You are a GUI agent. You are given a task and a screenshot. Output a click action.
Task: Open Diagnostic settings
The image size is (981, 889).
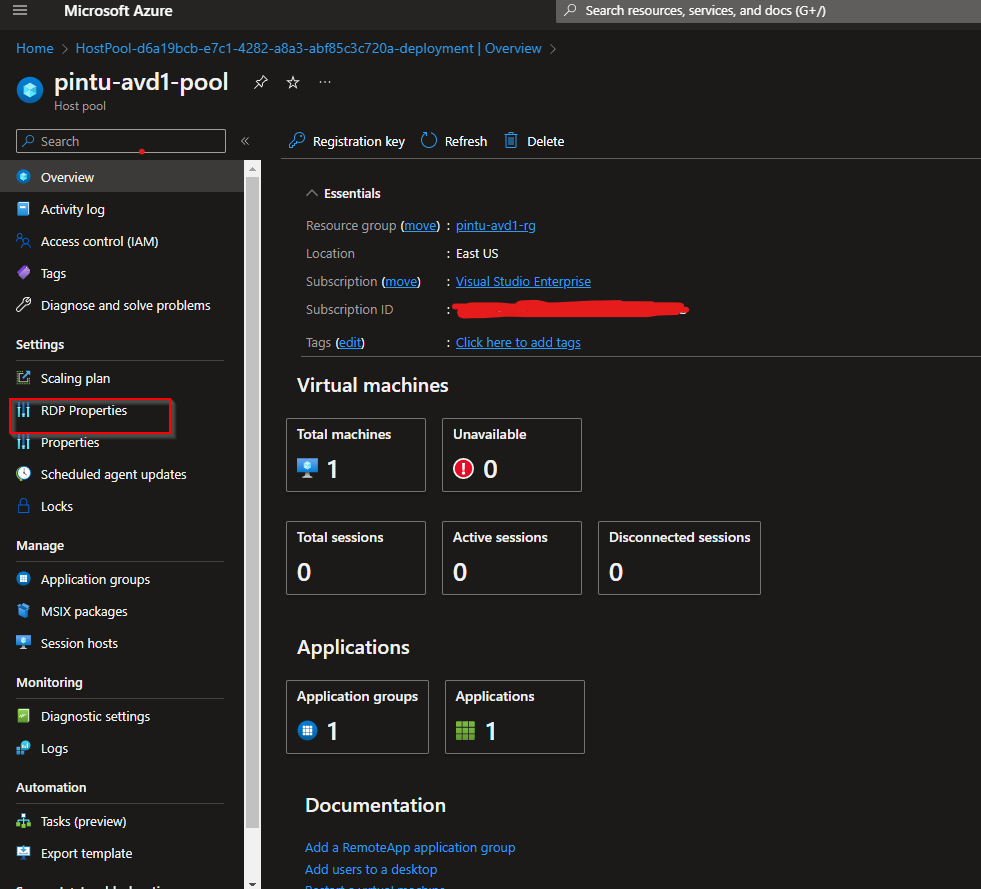[x=121, y=716]
